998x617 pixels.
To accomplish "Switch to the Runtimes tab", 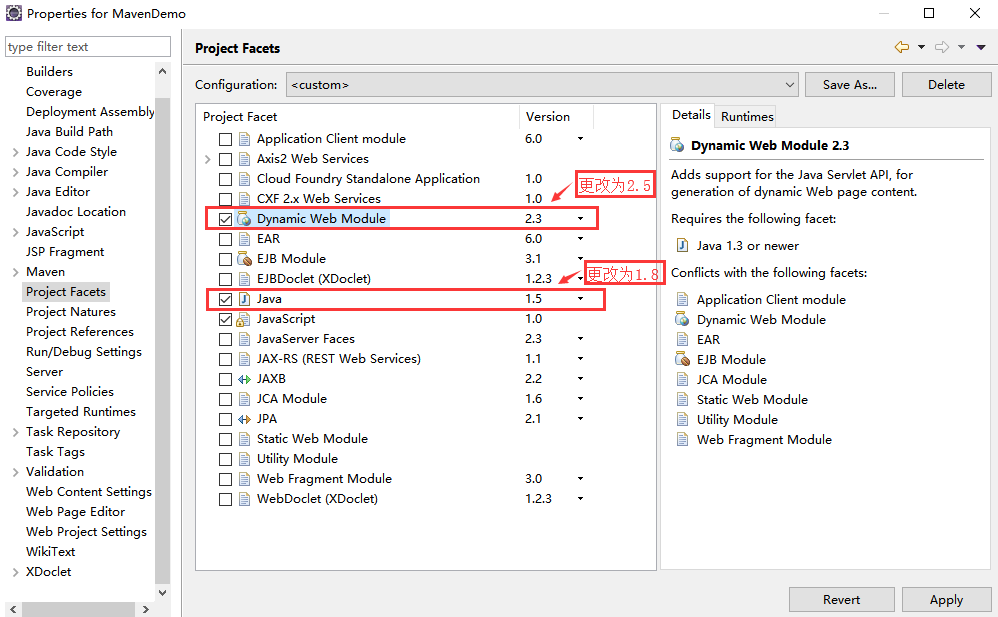I will click(x=747, y=117).
